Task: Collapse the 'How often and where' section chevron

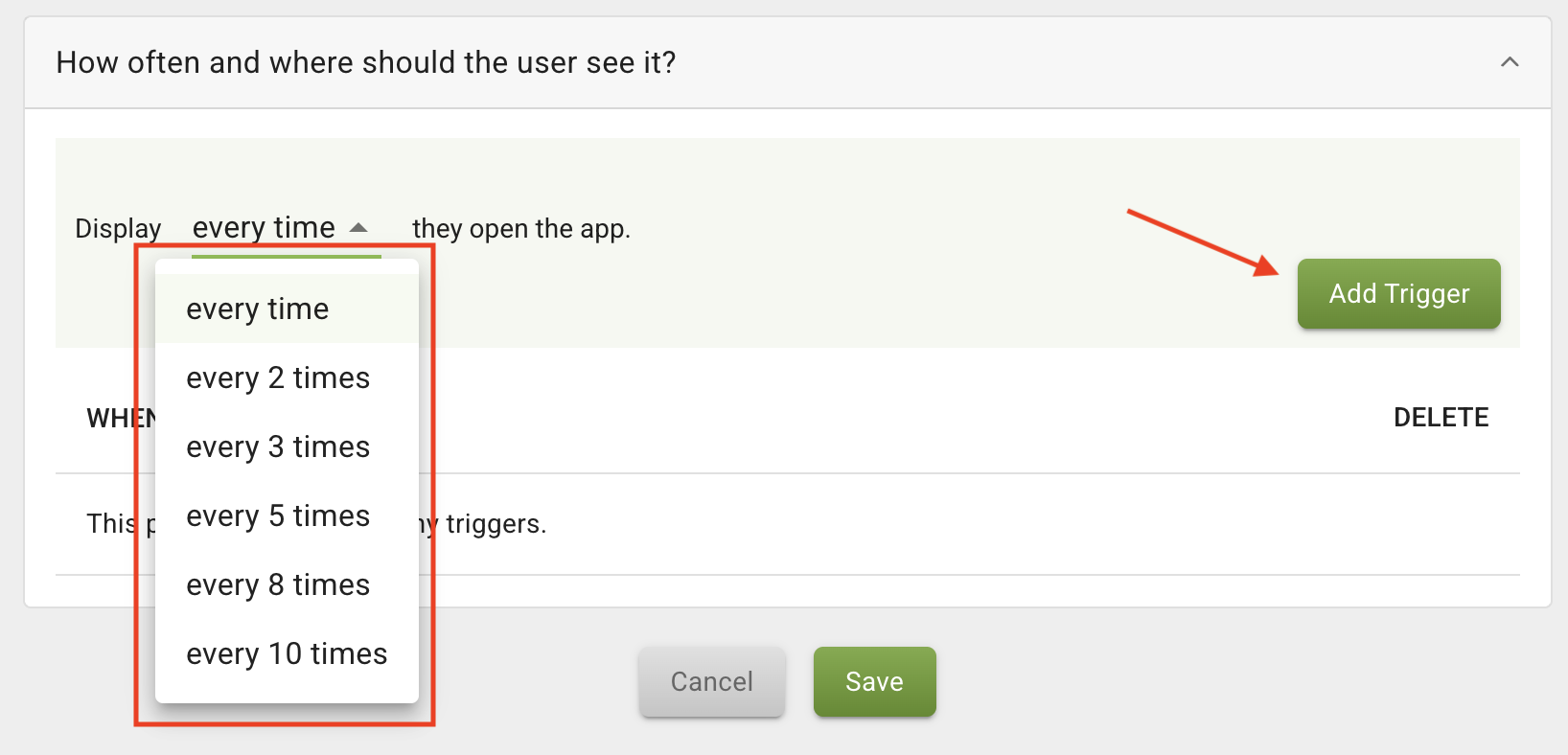Action: pyautogui.click(x=1510, y=62)
